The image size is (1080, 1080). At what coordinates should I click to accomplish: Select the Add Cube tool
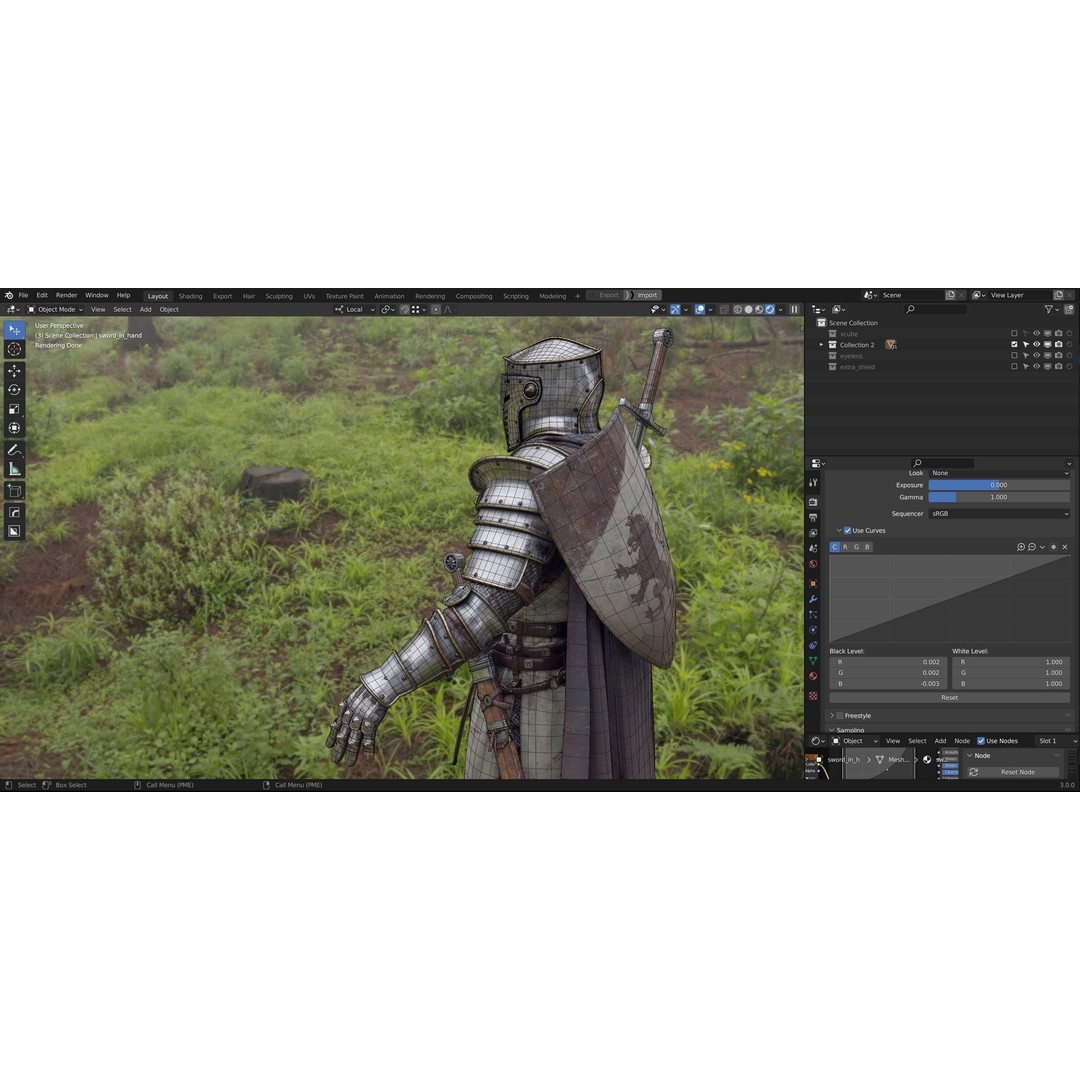[14, 491]
